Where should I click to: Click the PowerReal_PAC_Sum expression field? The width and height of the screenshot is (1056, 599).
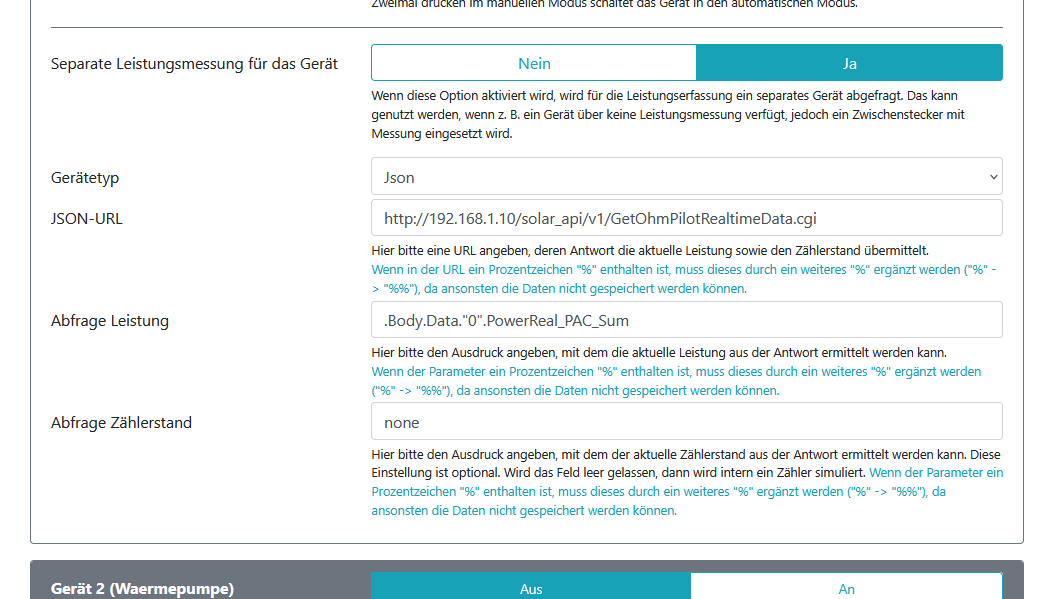(x=687, y=319)
